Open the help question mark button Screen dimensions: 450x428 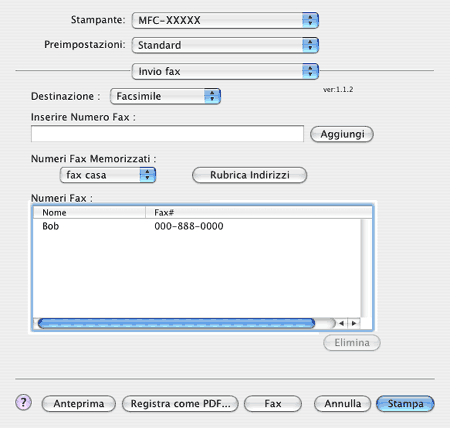pyautogui.click(x=23, y=403)
